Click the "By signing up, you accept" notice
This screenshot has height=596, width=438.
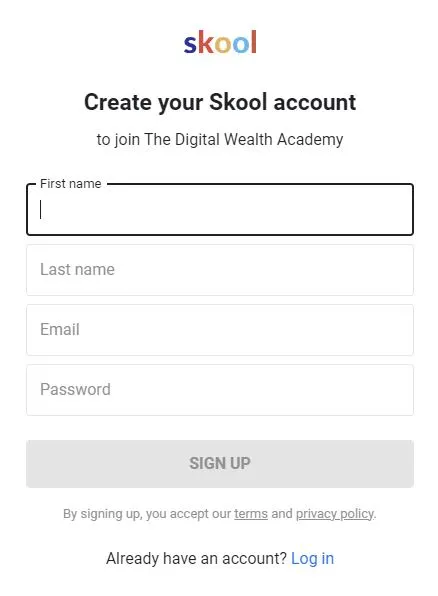click(220, 514)
